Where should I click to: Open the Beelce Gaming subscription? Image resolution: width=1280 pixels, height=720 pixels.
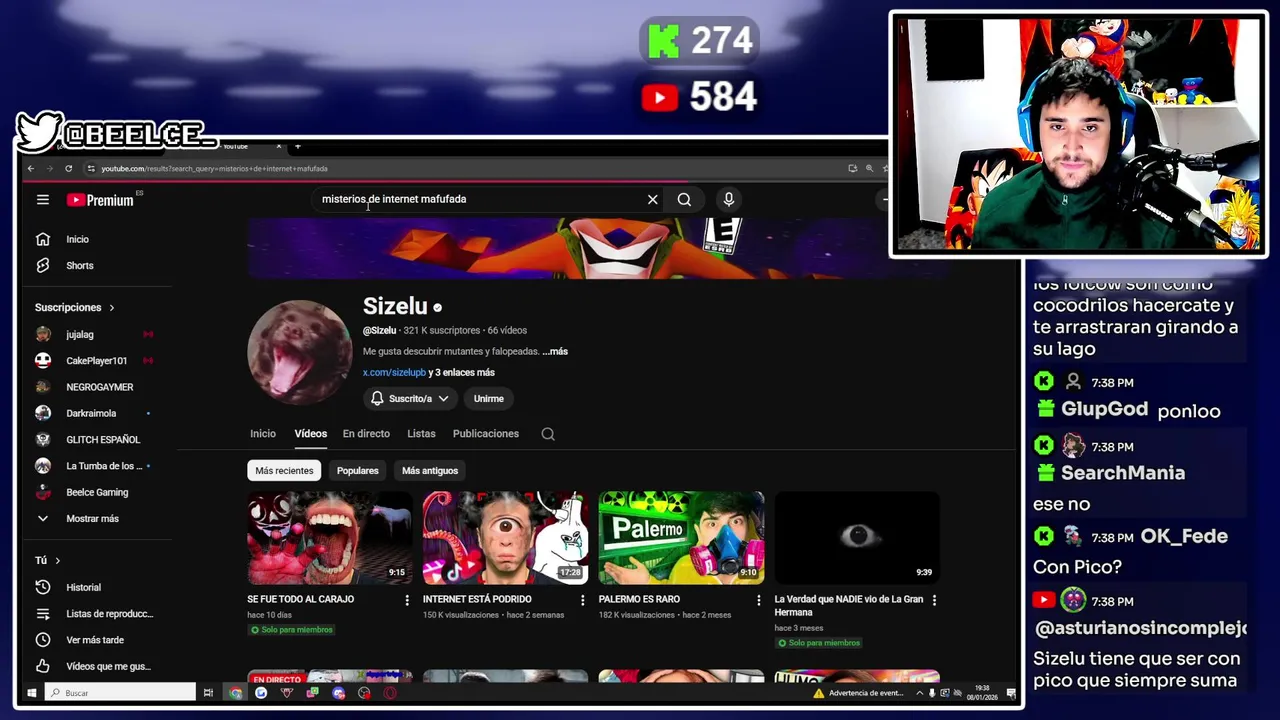(97, 492)
